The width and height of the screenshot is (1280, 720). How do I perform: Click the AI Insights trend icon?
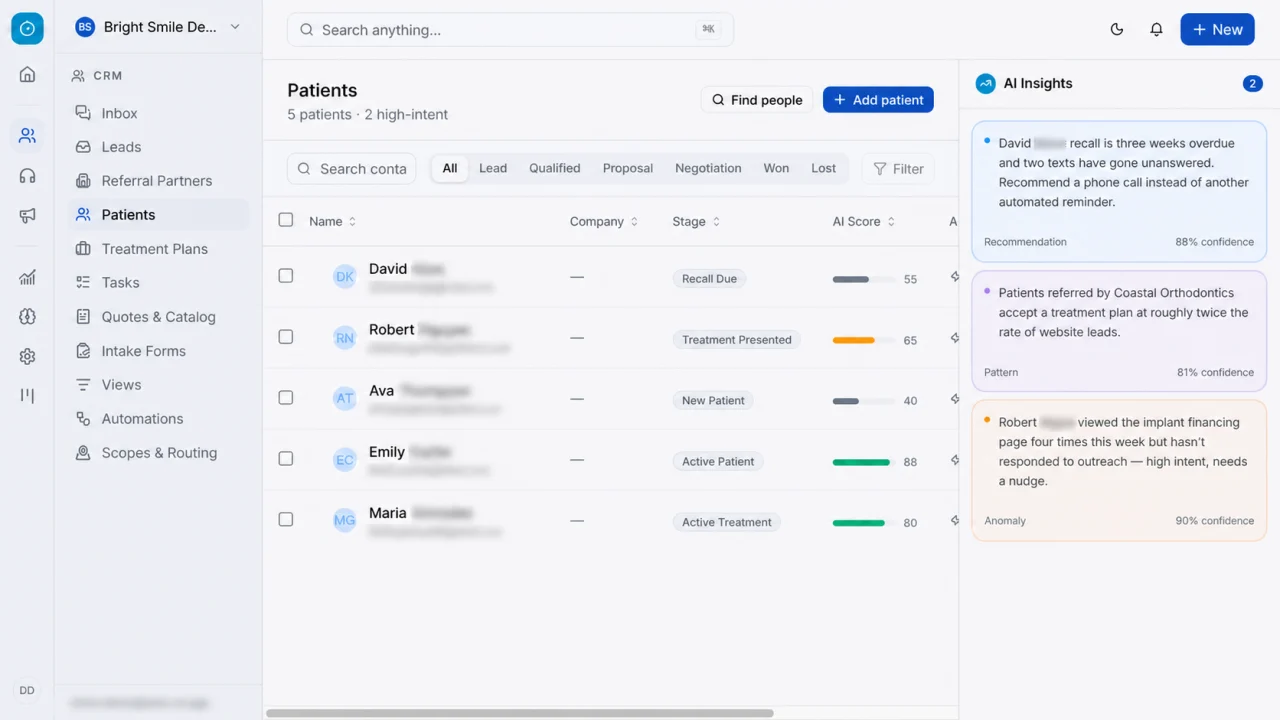985,83
